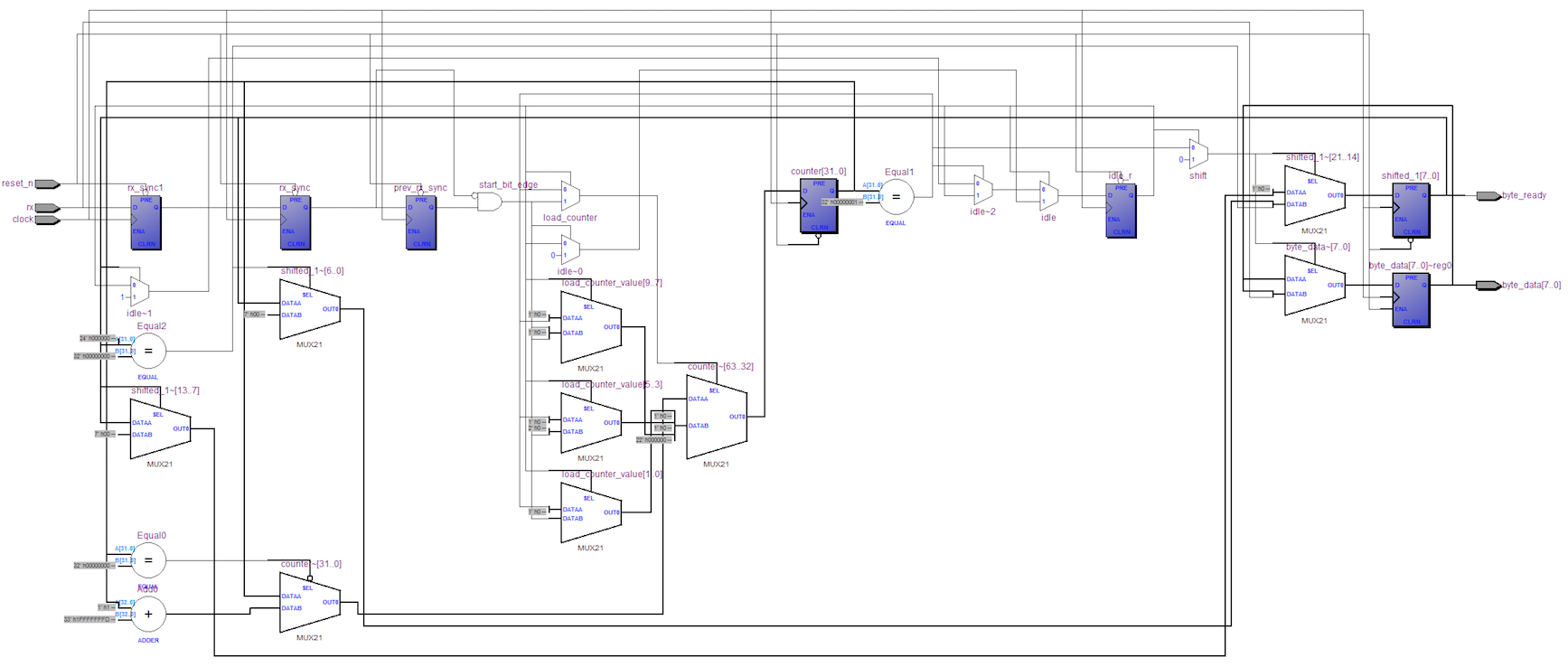Select the byte_data[7..0] output pin
The height and width of the screenshot is (667, 1568).
pos(1488,285)
